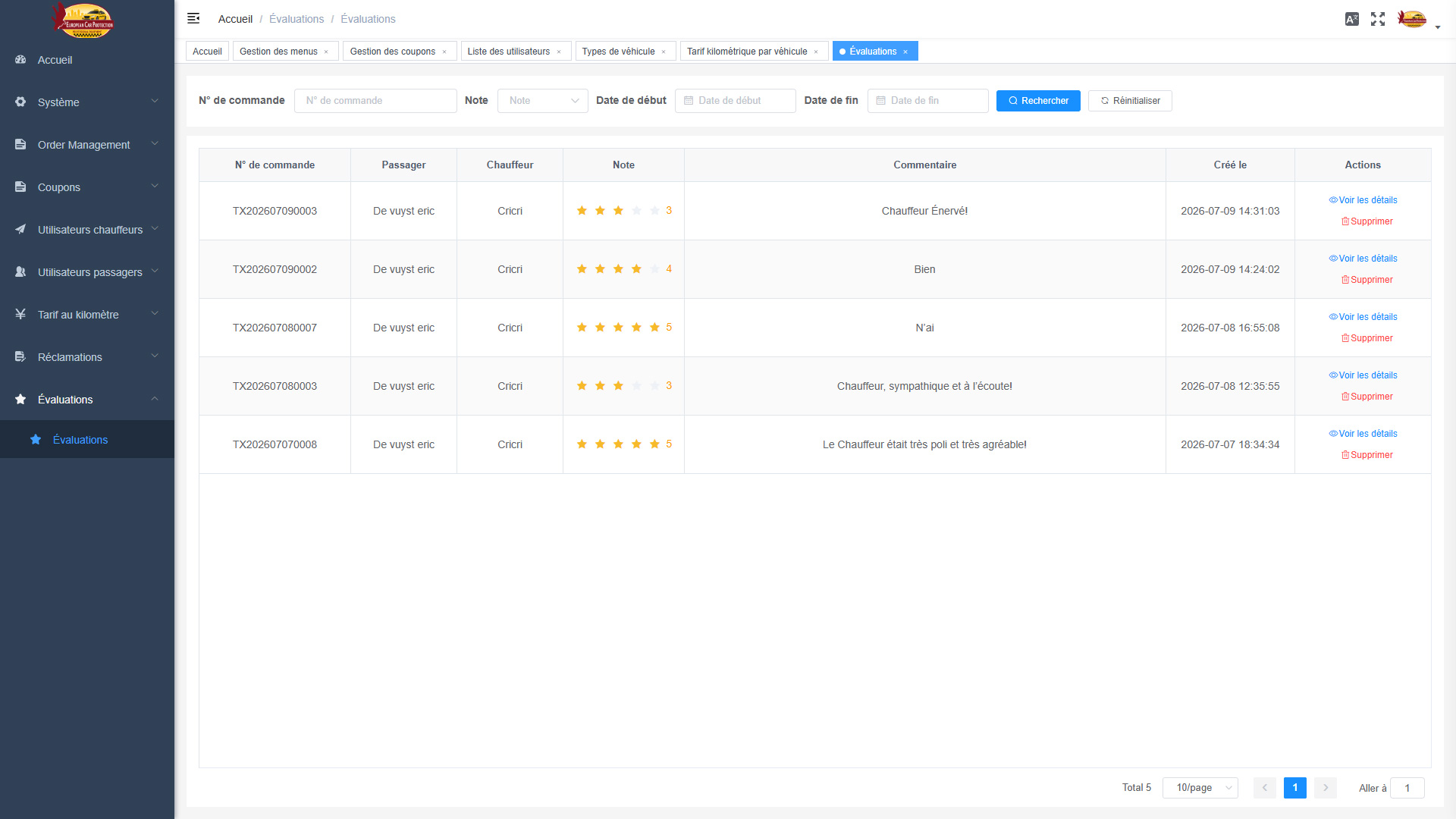Click the Utilisateurs passagers people icon
1456x819 pixels.
(x=20, y=272)
